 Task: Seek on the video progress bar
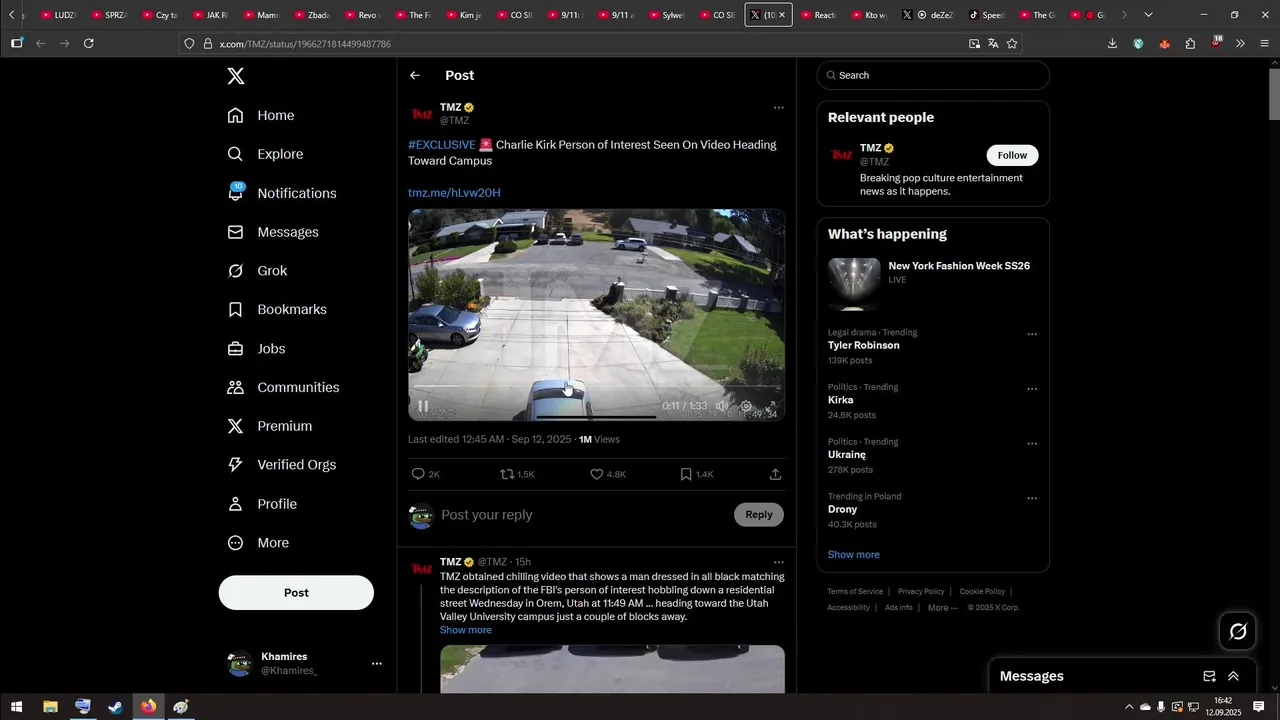click(596, 386)
